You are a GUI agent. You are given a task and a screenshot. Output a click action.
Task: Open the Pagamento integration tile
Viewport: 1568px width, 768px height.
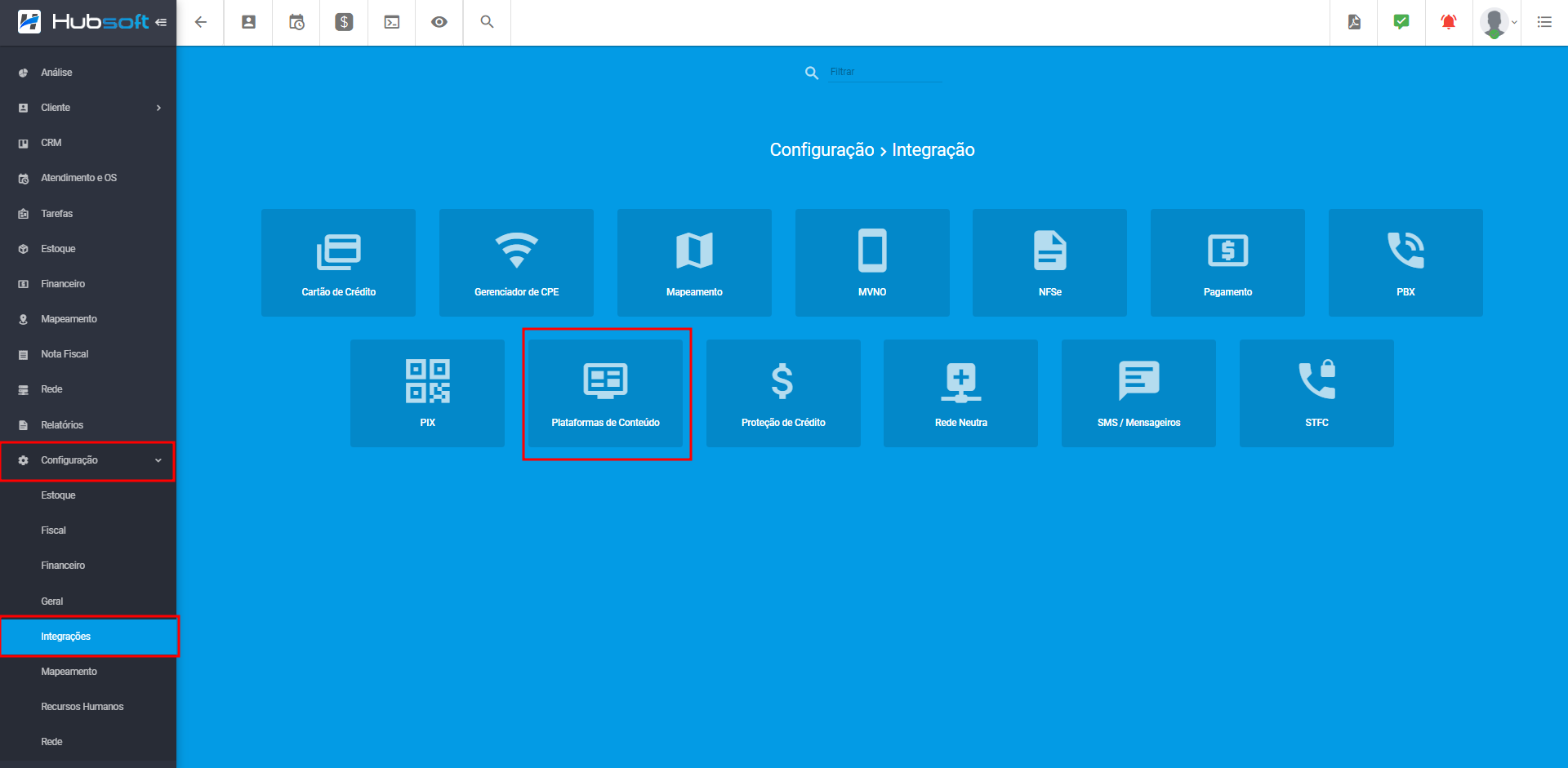click(1227, 263)
